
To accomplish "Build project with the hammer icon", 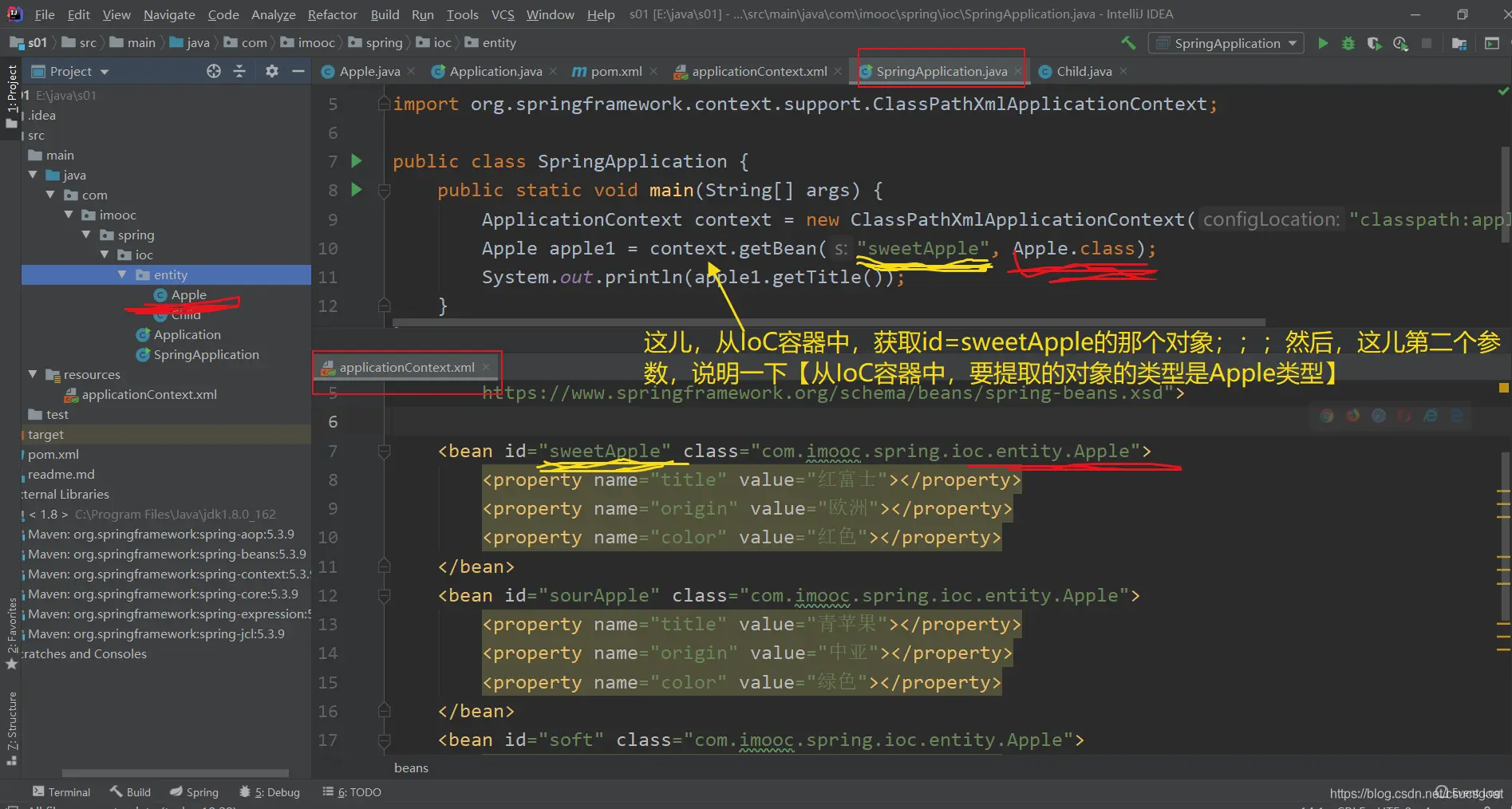I will point(1128,43).
